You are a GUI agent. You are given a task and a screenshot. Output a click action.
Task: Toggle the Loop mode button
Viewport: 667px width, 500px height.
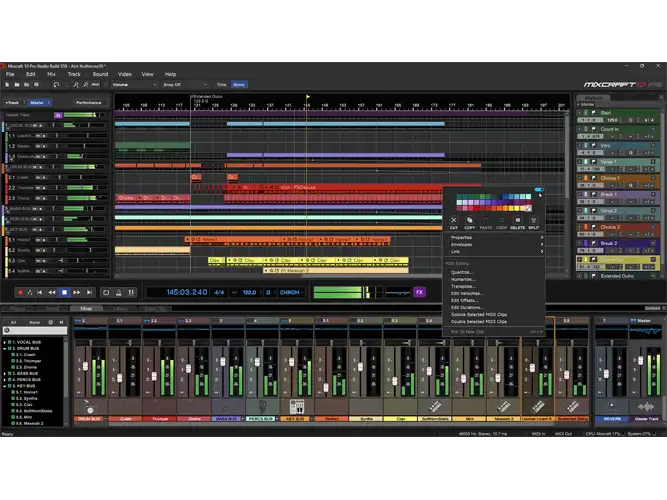pyautogui.click(x=106, y=292)
